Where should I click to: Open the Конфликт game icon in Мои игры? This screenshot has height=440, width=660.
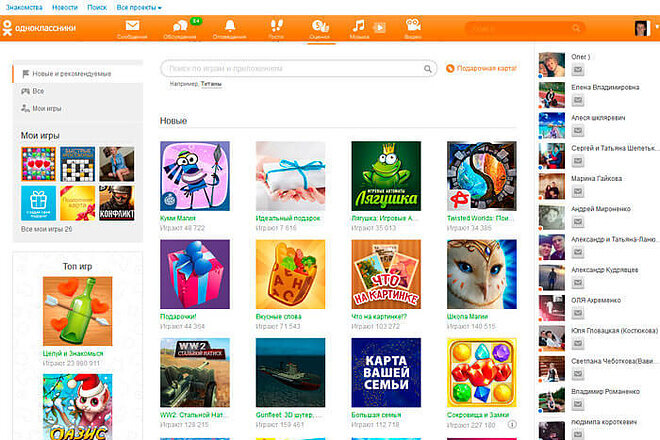117,203
